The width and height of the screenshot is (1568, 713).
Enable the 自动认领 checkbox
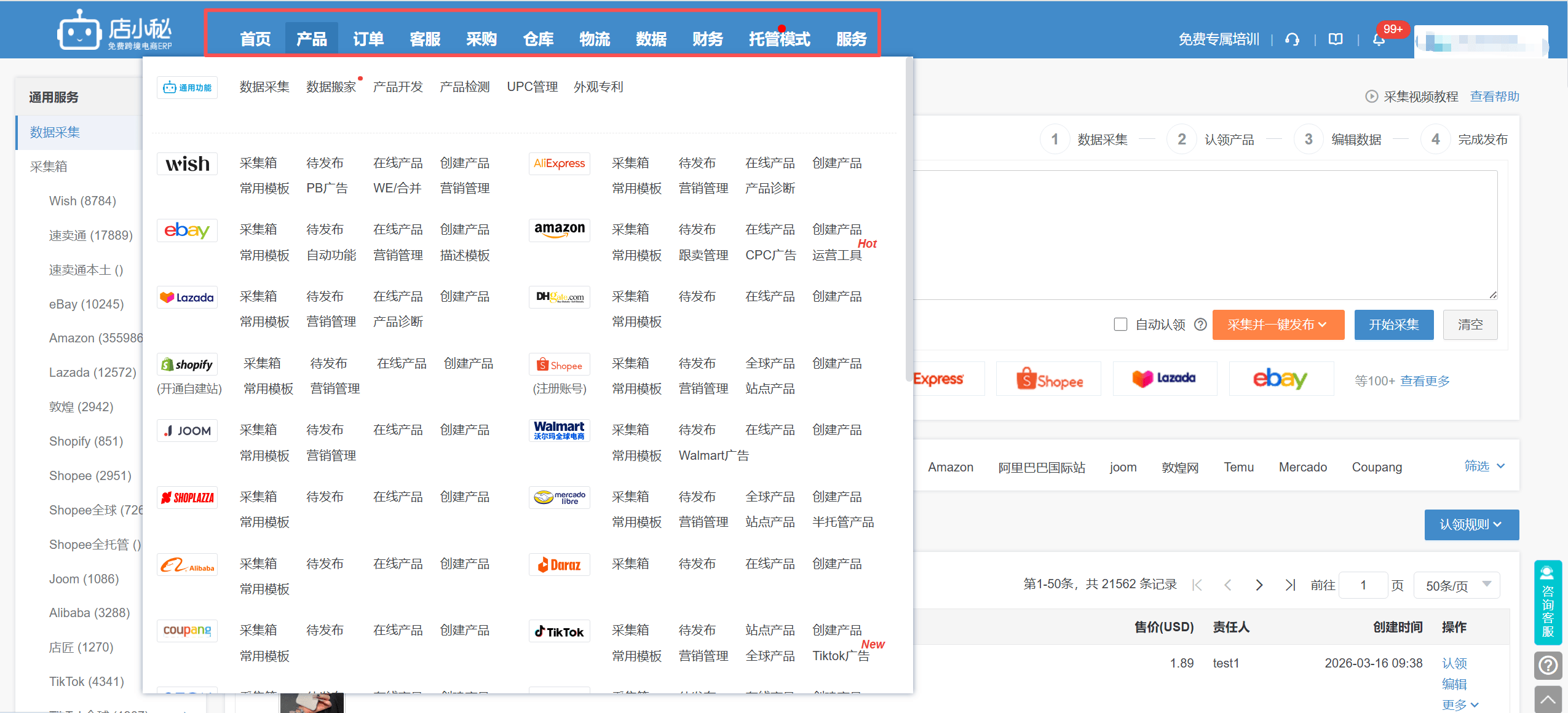[x=1121, y=324]
